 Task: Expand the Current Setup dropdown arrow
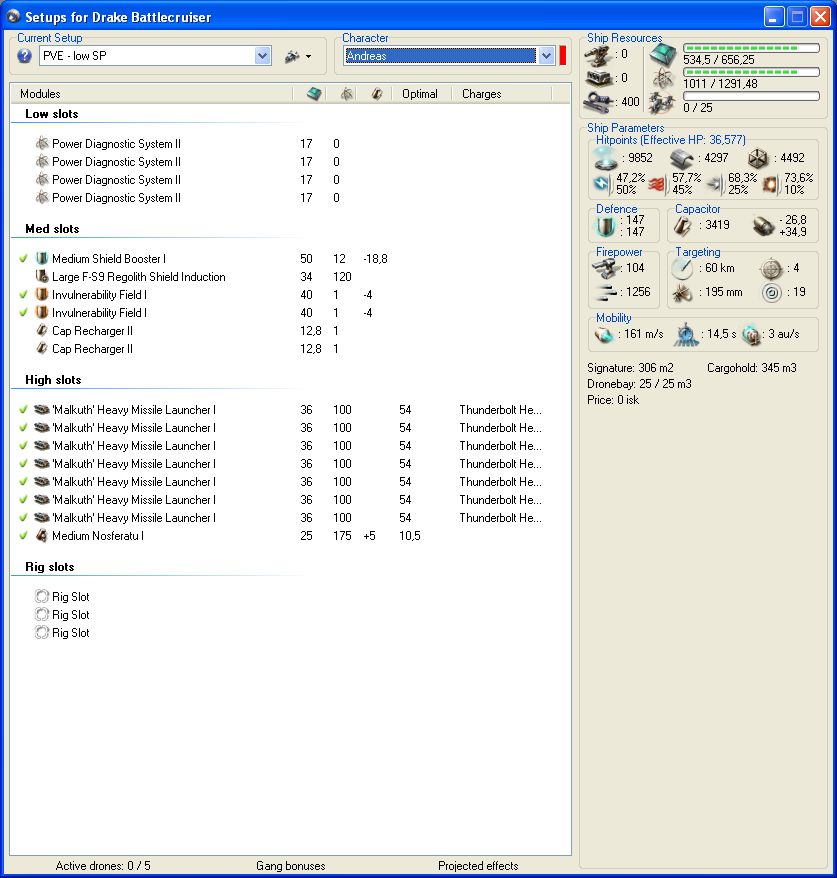tap(263, 56)
